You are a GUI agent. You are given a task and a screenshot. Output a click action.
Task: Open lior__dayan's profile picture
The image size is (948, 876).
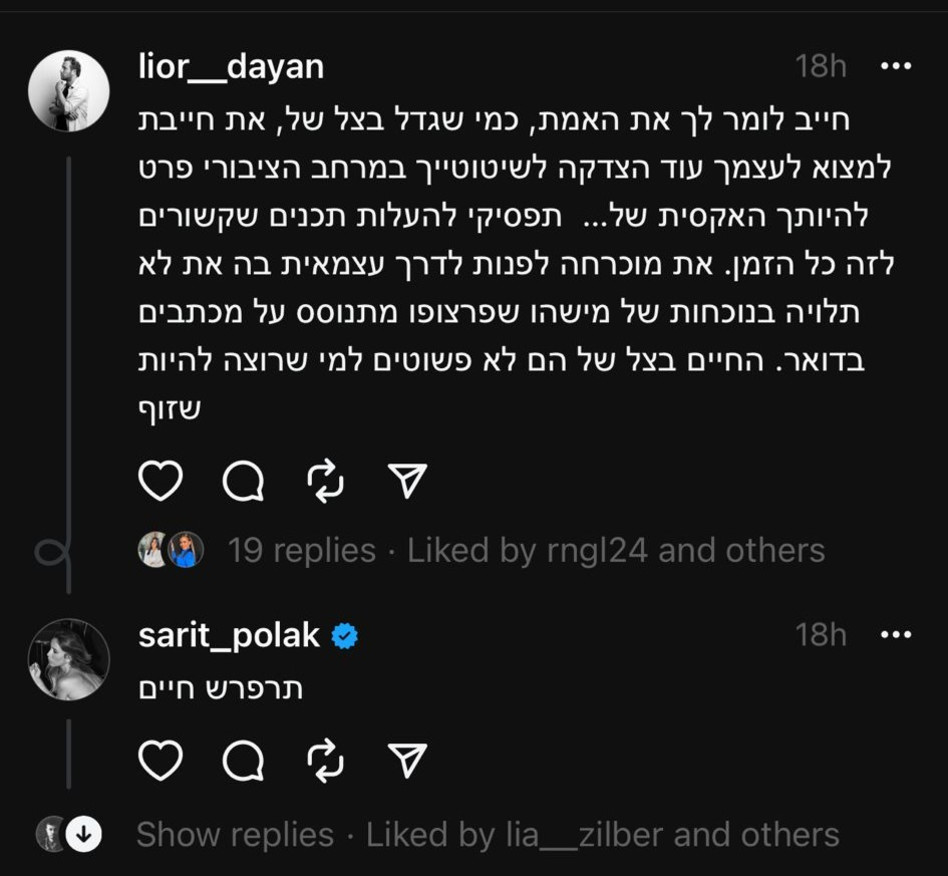point(69,90)
